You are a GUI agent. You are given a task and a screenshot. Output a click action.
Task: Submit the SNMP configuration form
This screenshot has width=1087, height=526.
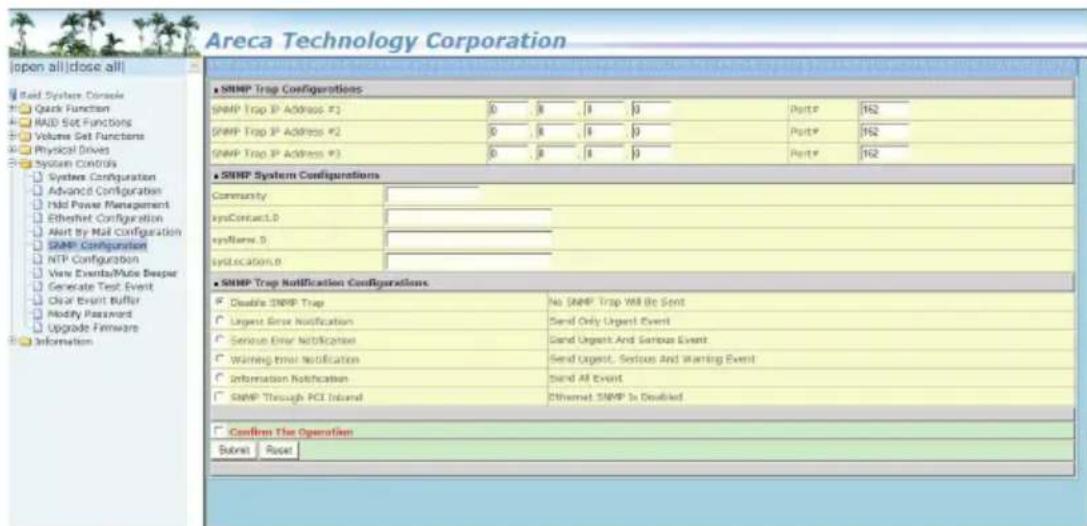[x=232, y=450]
